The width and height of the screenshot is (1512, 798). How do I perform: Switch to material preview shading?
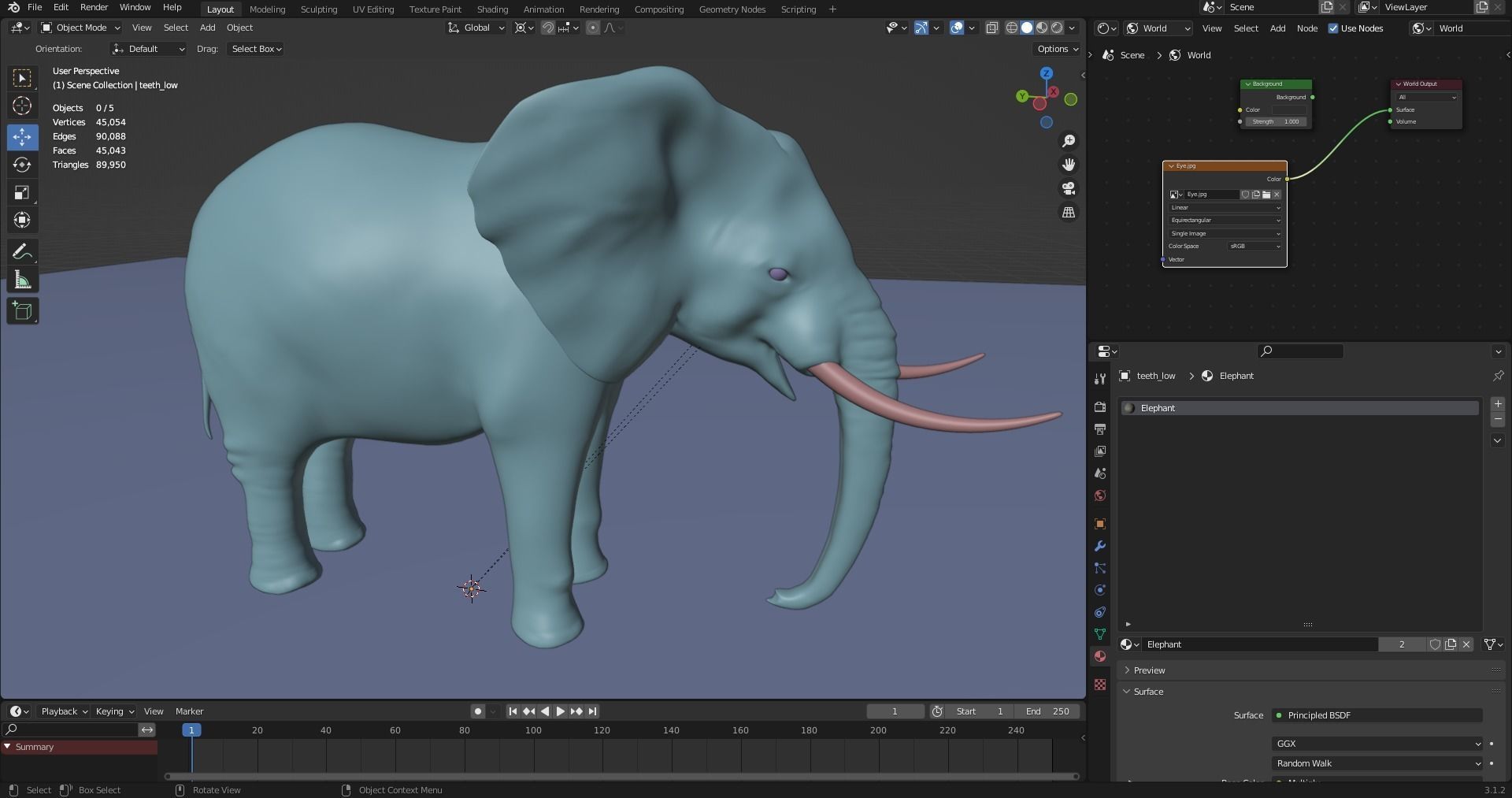(1042, 28)
